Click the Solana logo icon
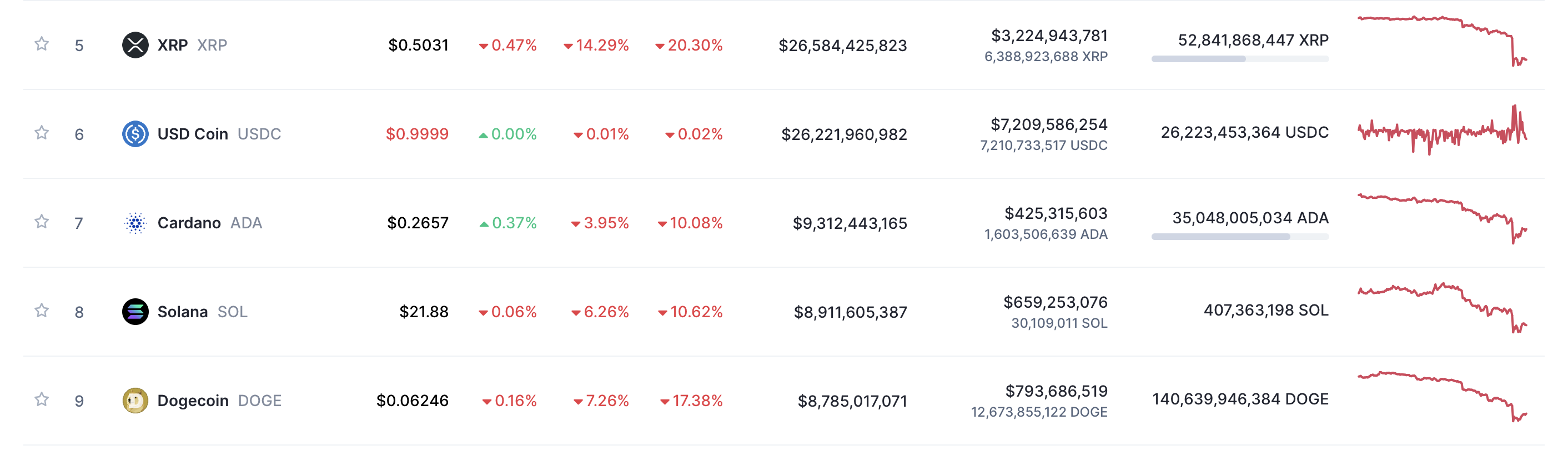The height and width of the screenshot is (450, 1568). pos(135,312)
